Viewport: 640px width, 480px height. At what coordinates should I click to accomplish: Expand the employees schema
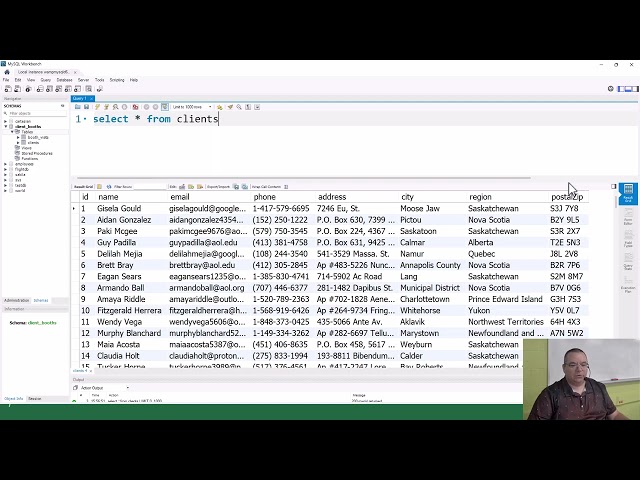pyautogui.click(x=6, y=164)
